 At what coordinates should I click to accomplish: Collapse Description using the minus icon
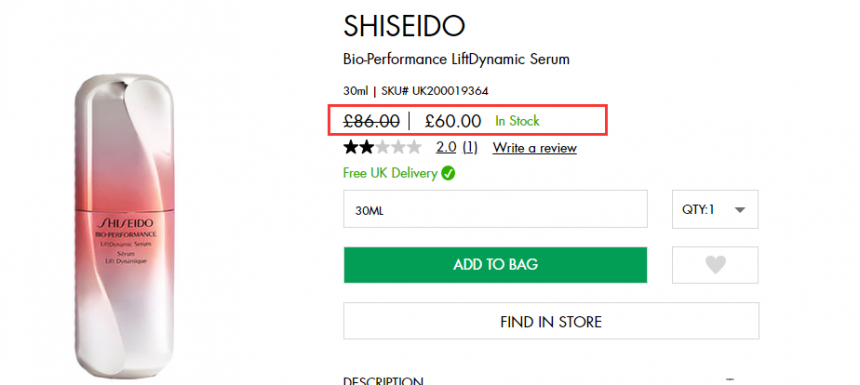point(729,380)
